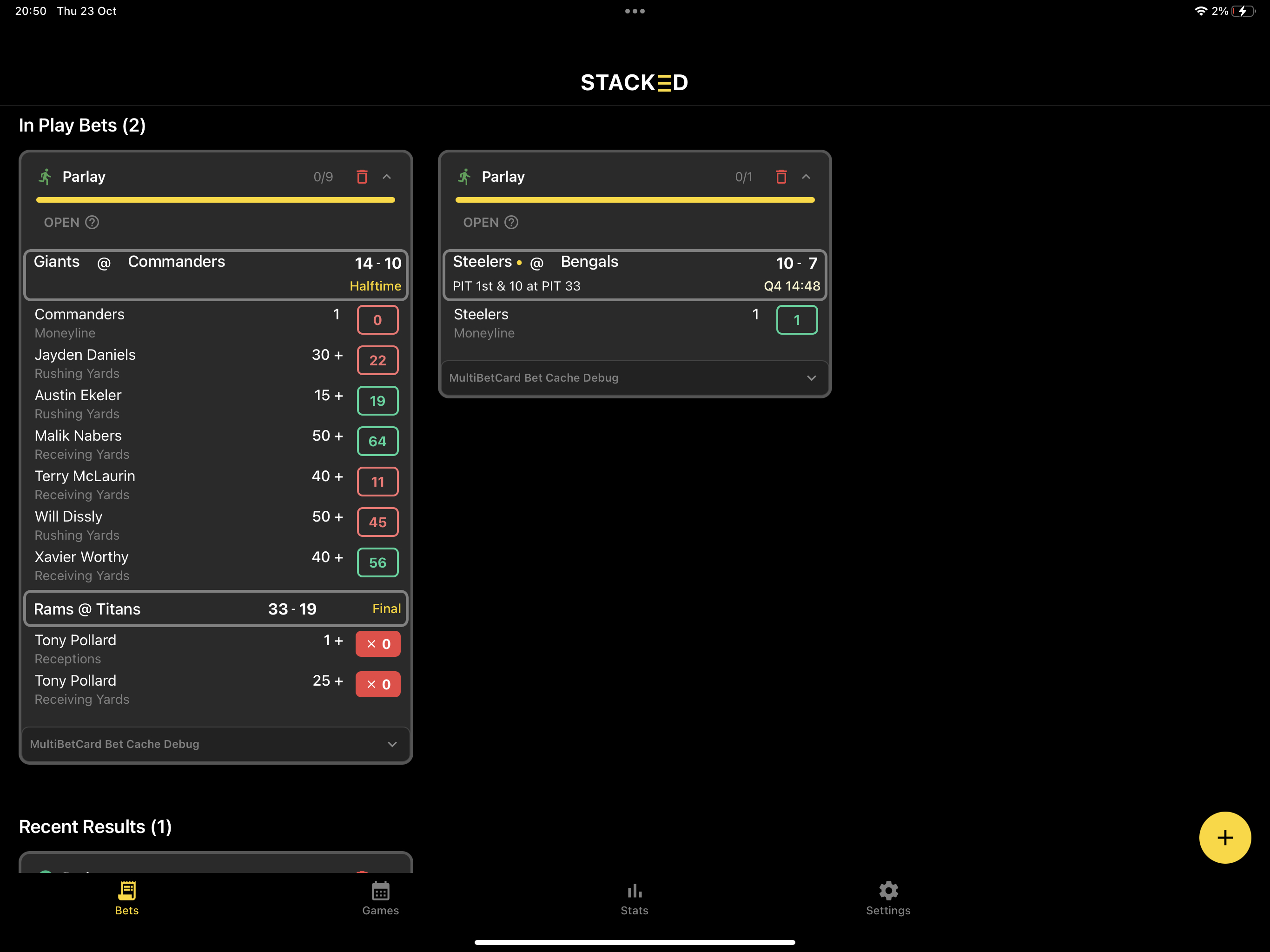The height and width of the screenshot is (952, 1270).
Task: Delete the 0/1 parlay with trash icon
Action: [781, 176]
